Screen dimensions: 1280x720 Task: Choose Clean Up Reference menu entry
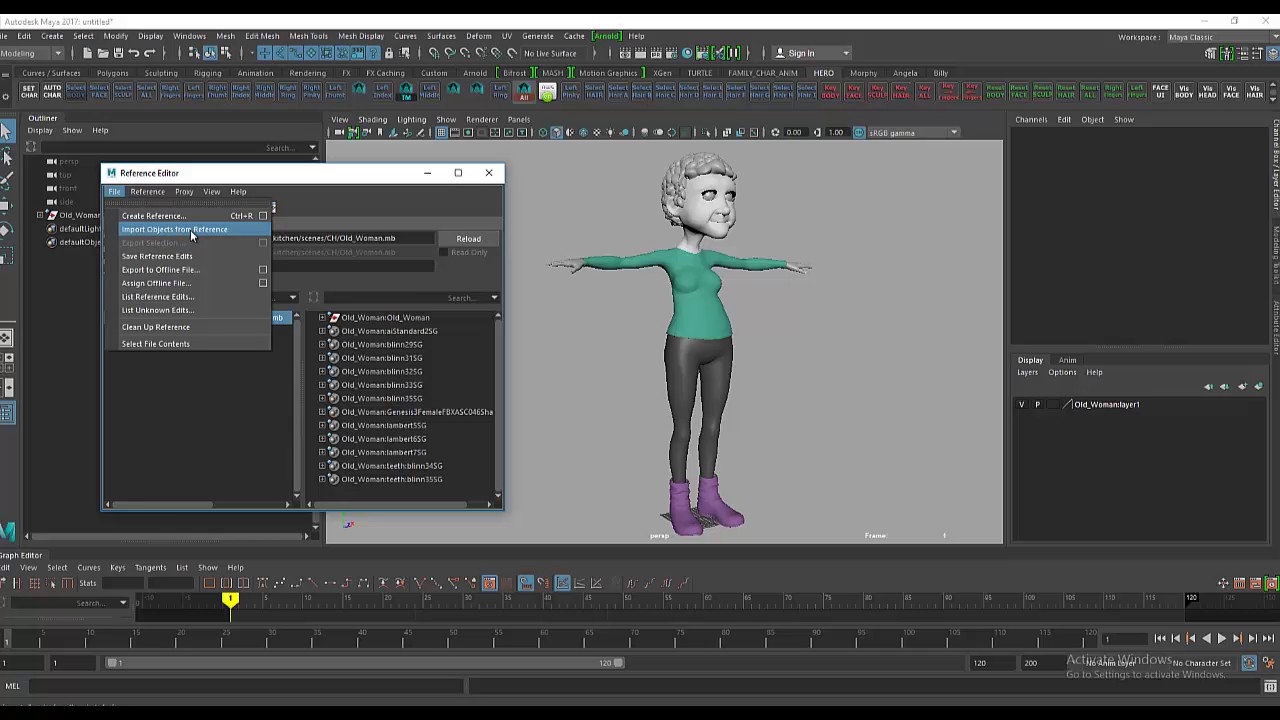tap(155, 327)
